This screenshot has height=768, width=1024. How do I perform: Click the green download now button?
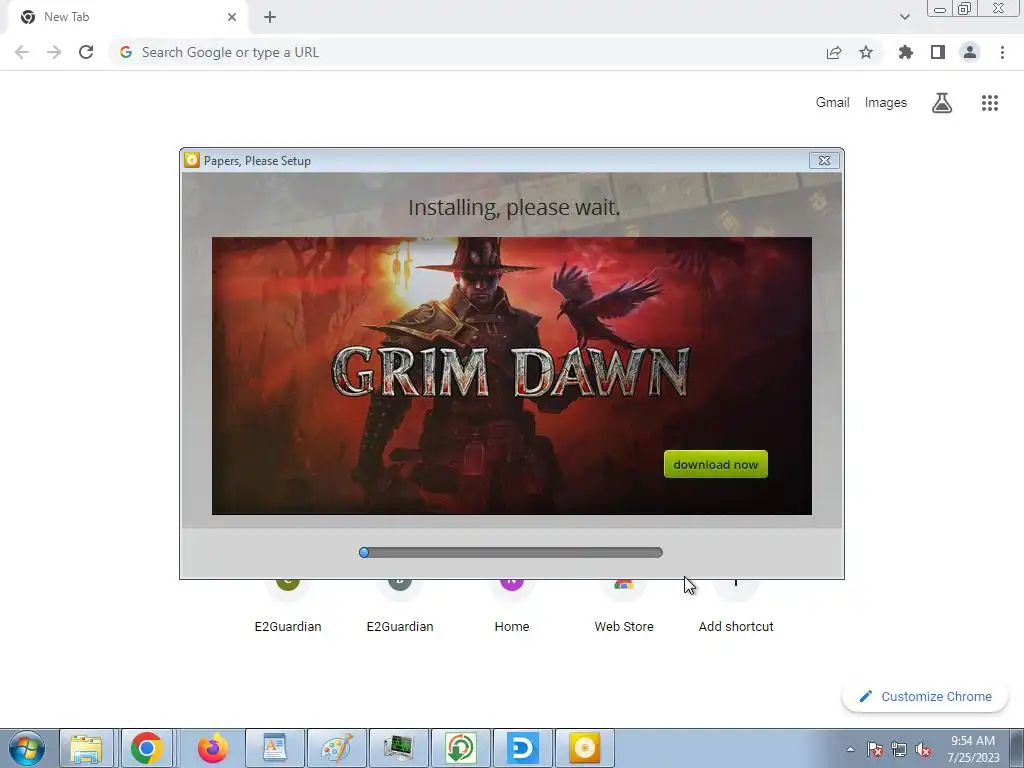coord(716,464)
